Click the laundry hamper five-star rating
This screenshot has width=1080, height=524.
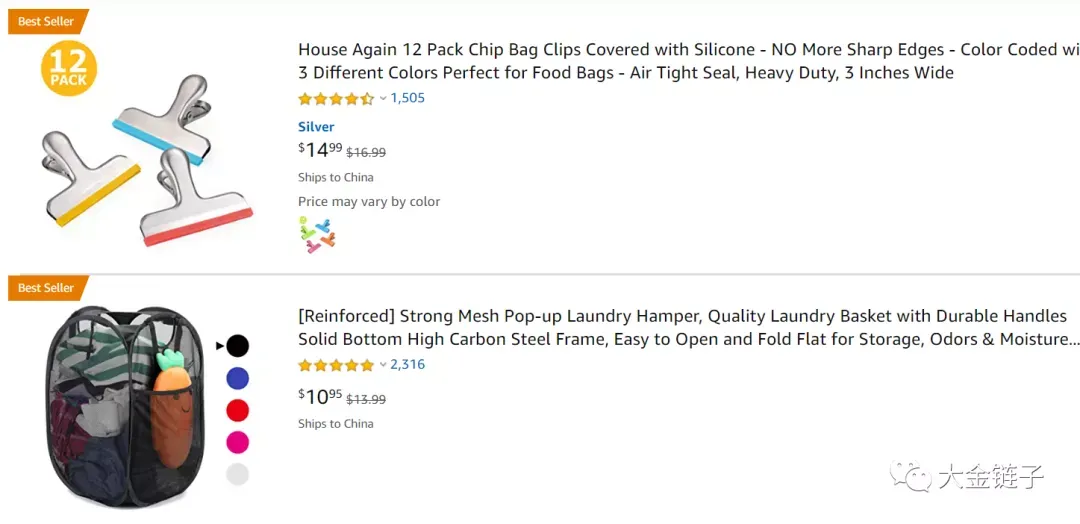[335, 365]
